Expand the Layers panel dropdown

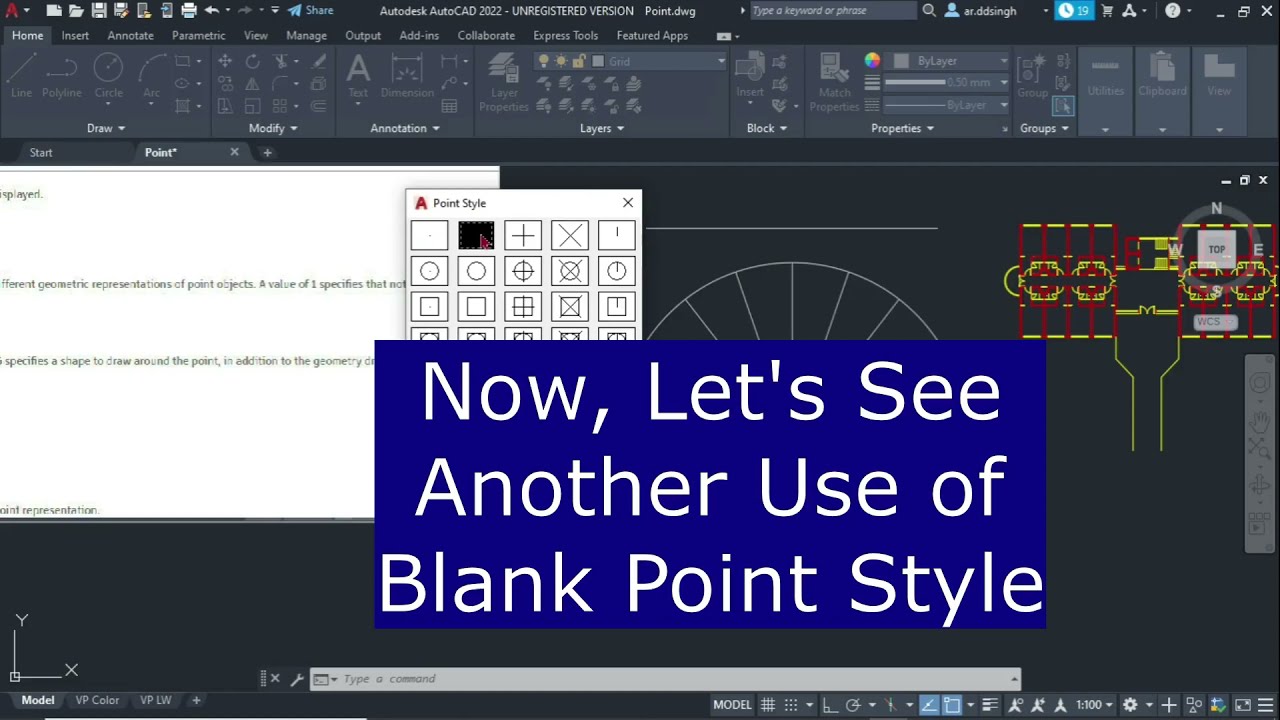click(x=602, y=128)
